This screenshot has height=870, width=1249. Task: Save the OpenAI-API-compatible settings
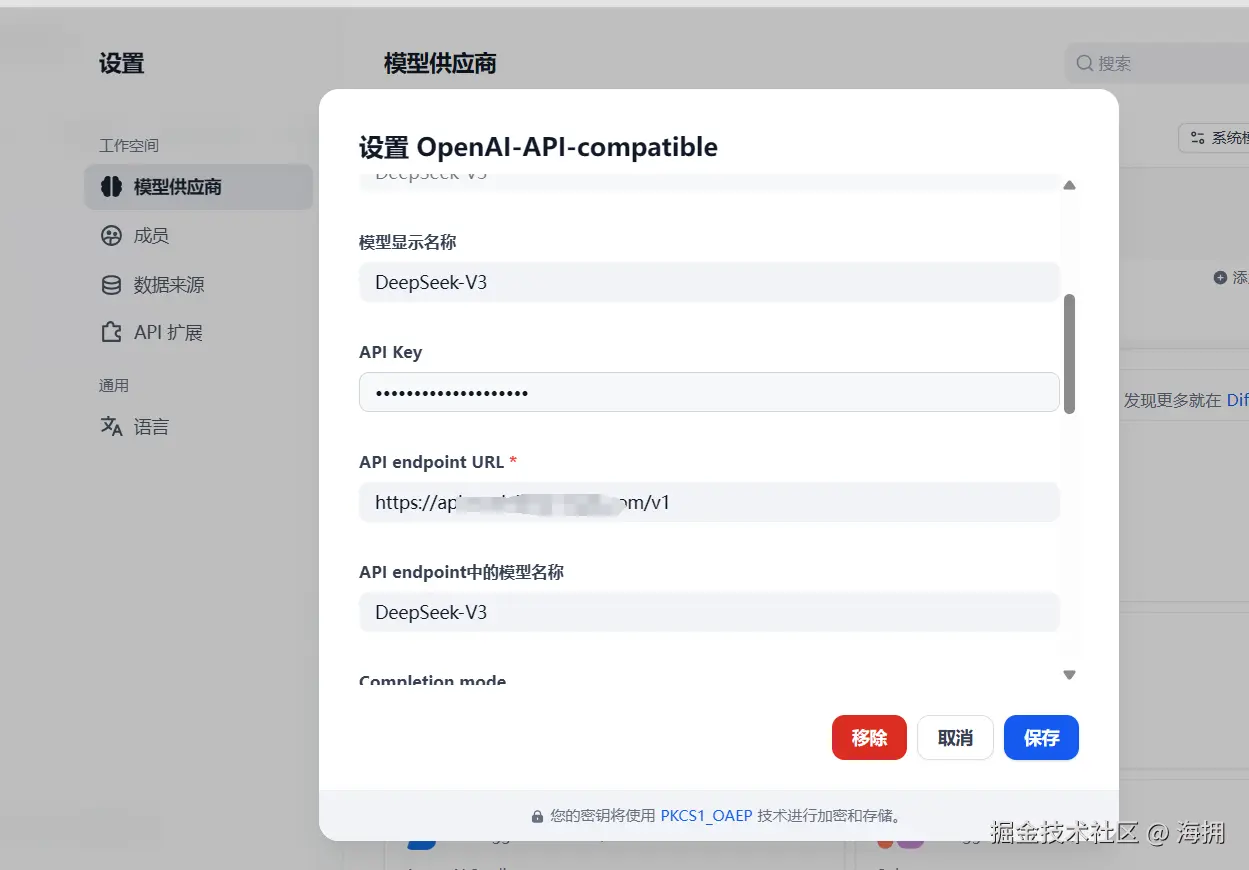(x=1041, y=737)
